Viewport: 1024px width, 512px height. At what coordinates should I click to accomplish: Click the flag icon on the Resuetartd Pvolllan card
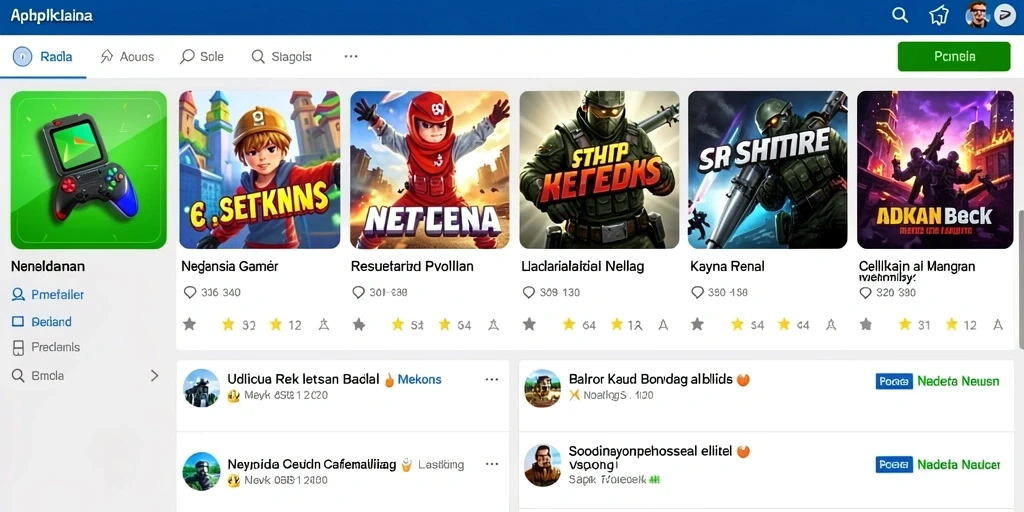[493, 324]
